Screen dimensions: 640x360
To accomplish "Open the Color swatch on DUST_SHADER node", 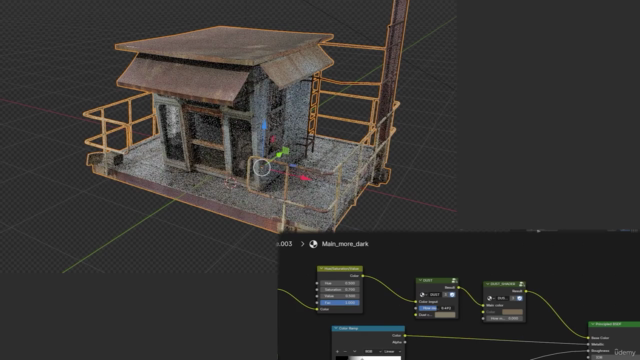I will [x=512, y=312].
